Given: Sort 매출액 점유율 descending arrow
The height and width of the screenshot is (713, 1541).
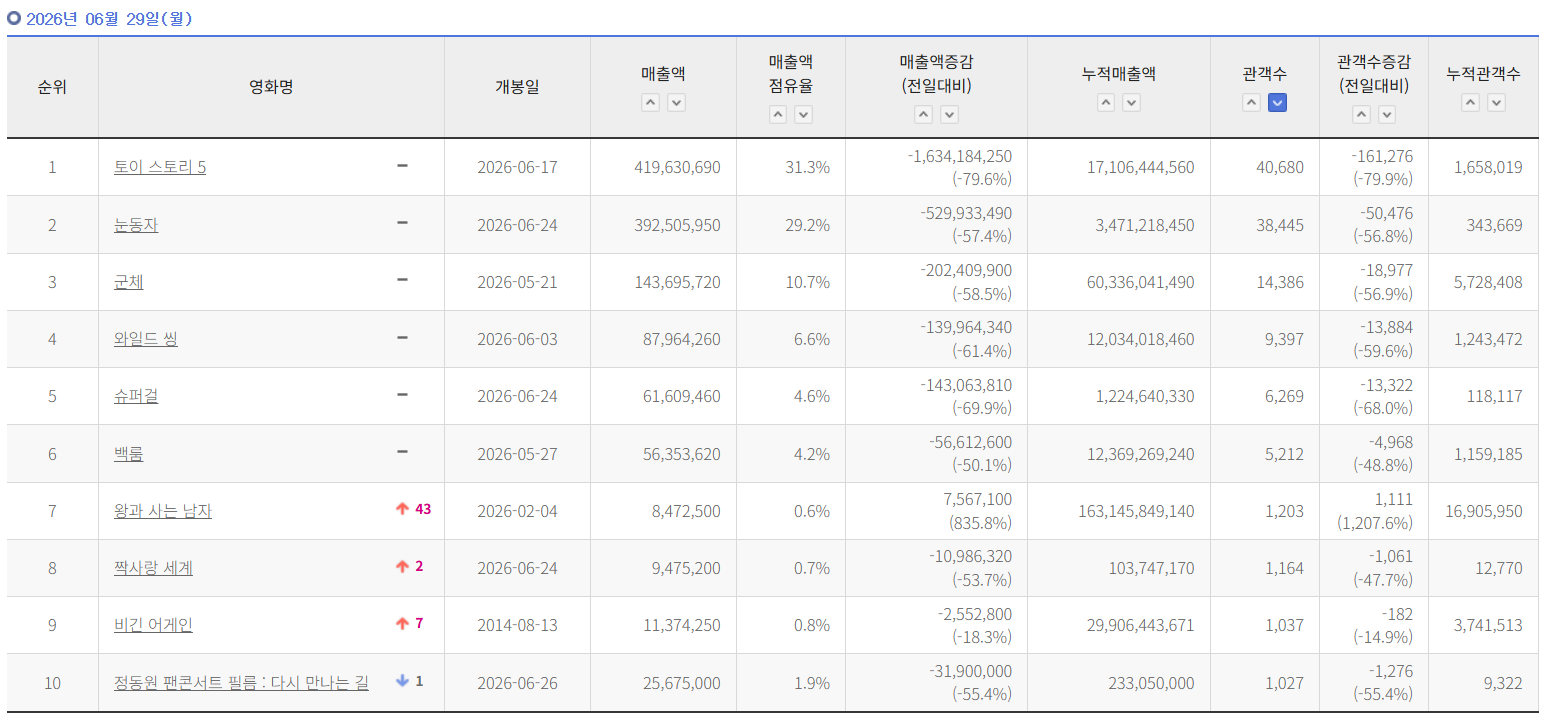Looking at the screenshot, I should coord(803,114).
